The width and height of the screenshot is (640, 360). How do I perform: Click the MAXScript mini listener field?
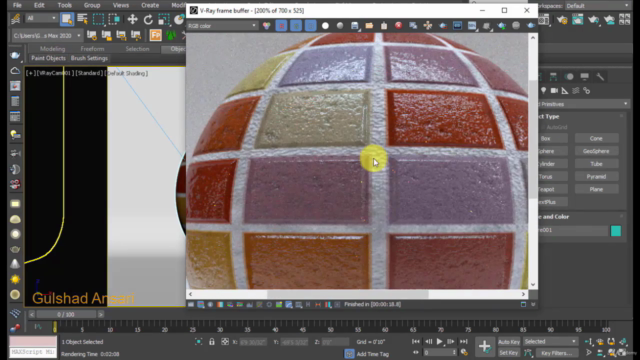point(33,352)
